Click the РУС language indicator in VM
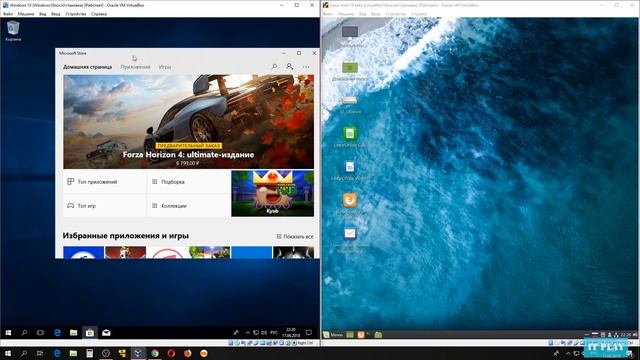 click(x=274, y=333)
